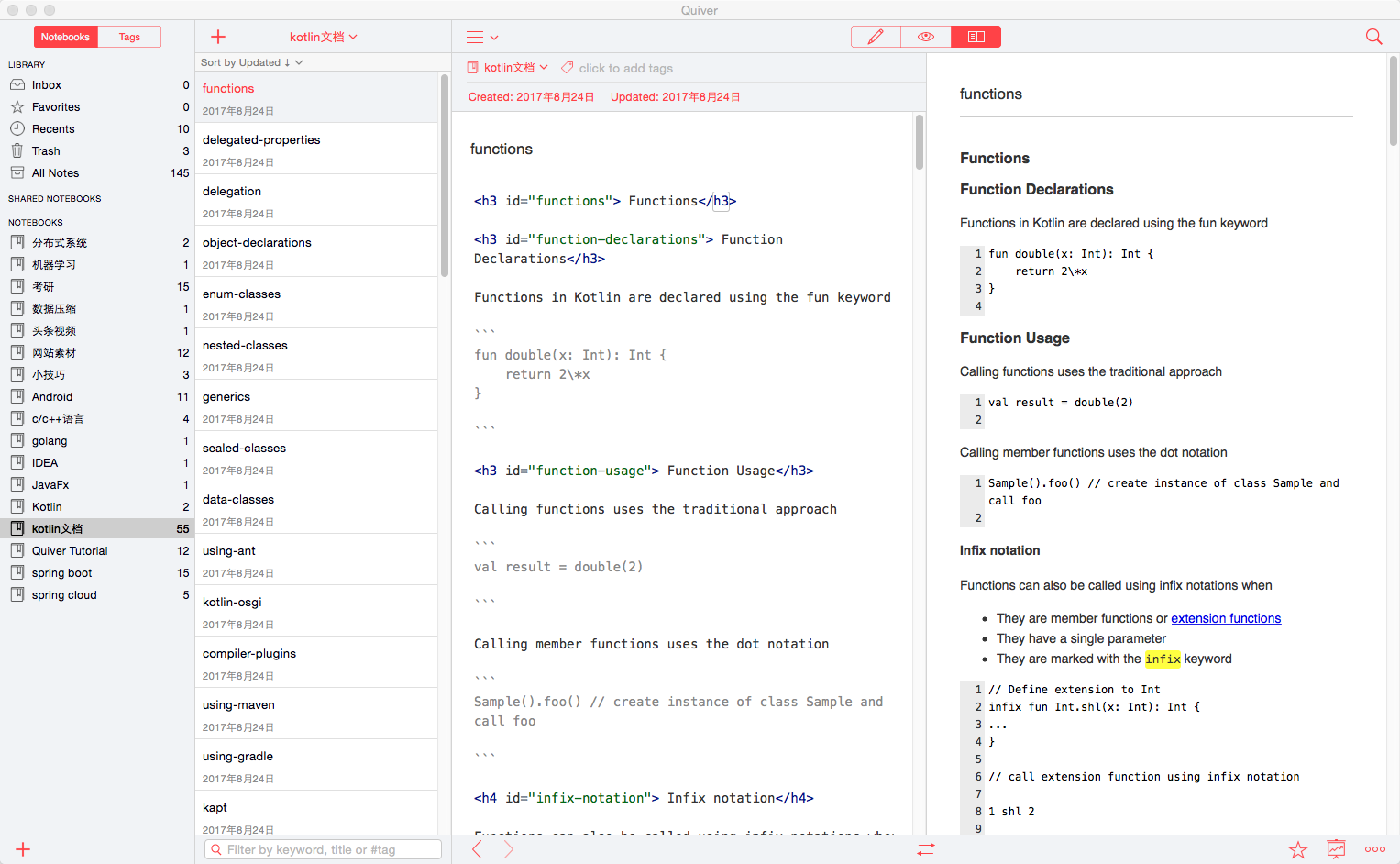Click the editor pane scrollbar
The image size is (1400, 864).
(920, 142)
